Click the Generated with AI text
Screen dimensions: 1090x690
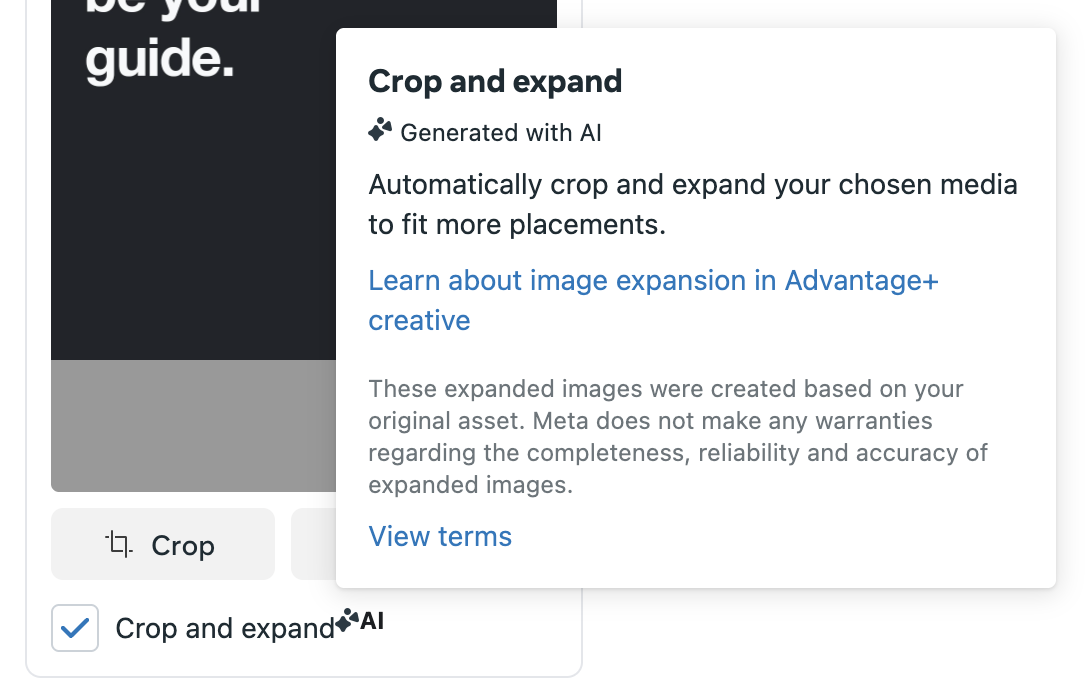click(501, 132)
